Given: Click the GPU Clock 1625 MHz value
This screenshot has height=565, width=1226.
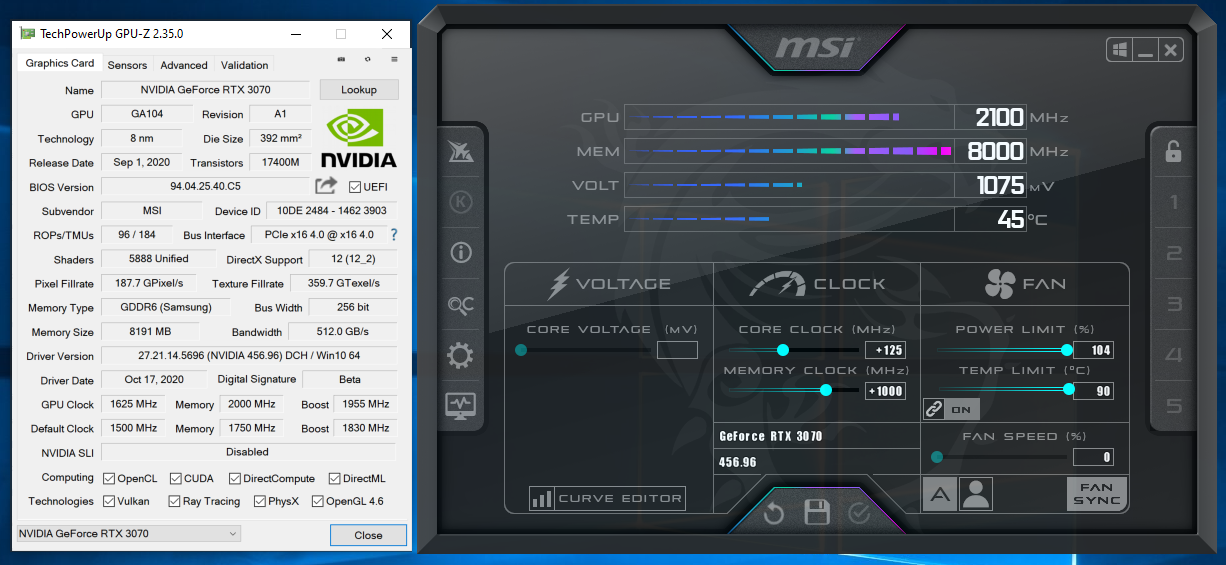Looking at the screenshot, I should coord(133,404).
